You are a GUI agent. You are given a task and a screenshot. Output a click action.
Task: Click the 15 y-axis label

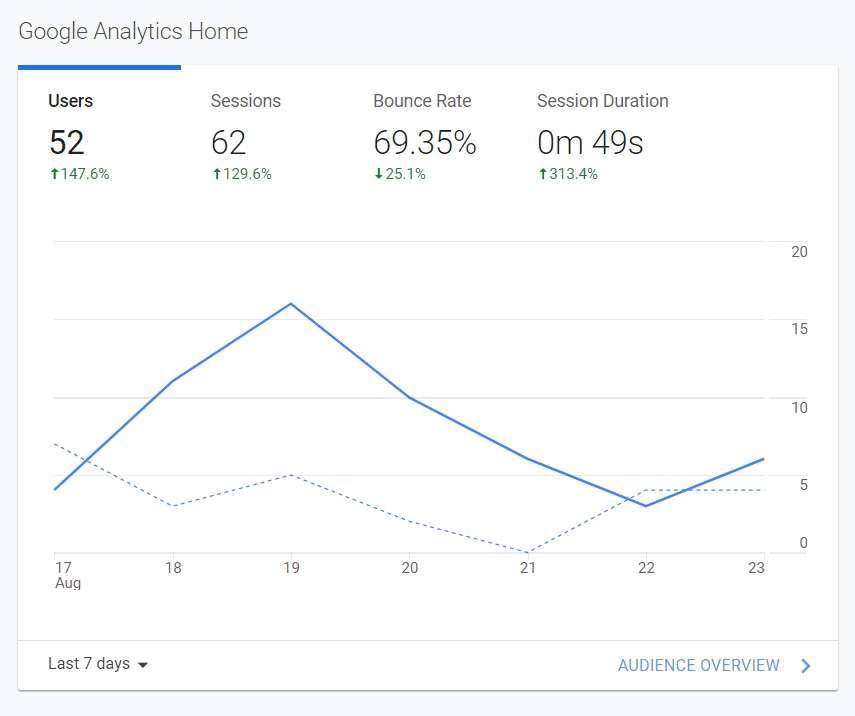point(799,329)
